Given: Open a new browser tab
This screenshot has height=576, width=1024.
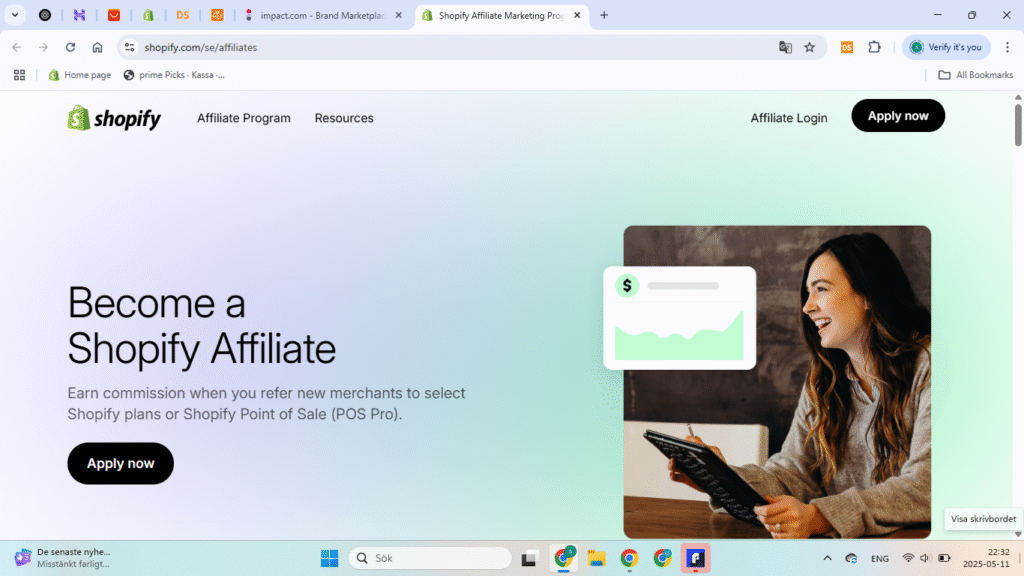Looking at the screenshot, I should 604,15.
